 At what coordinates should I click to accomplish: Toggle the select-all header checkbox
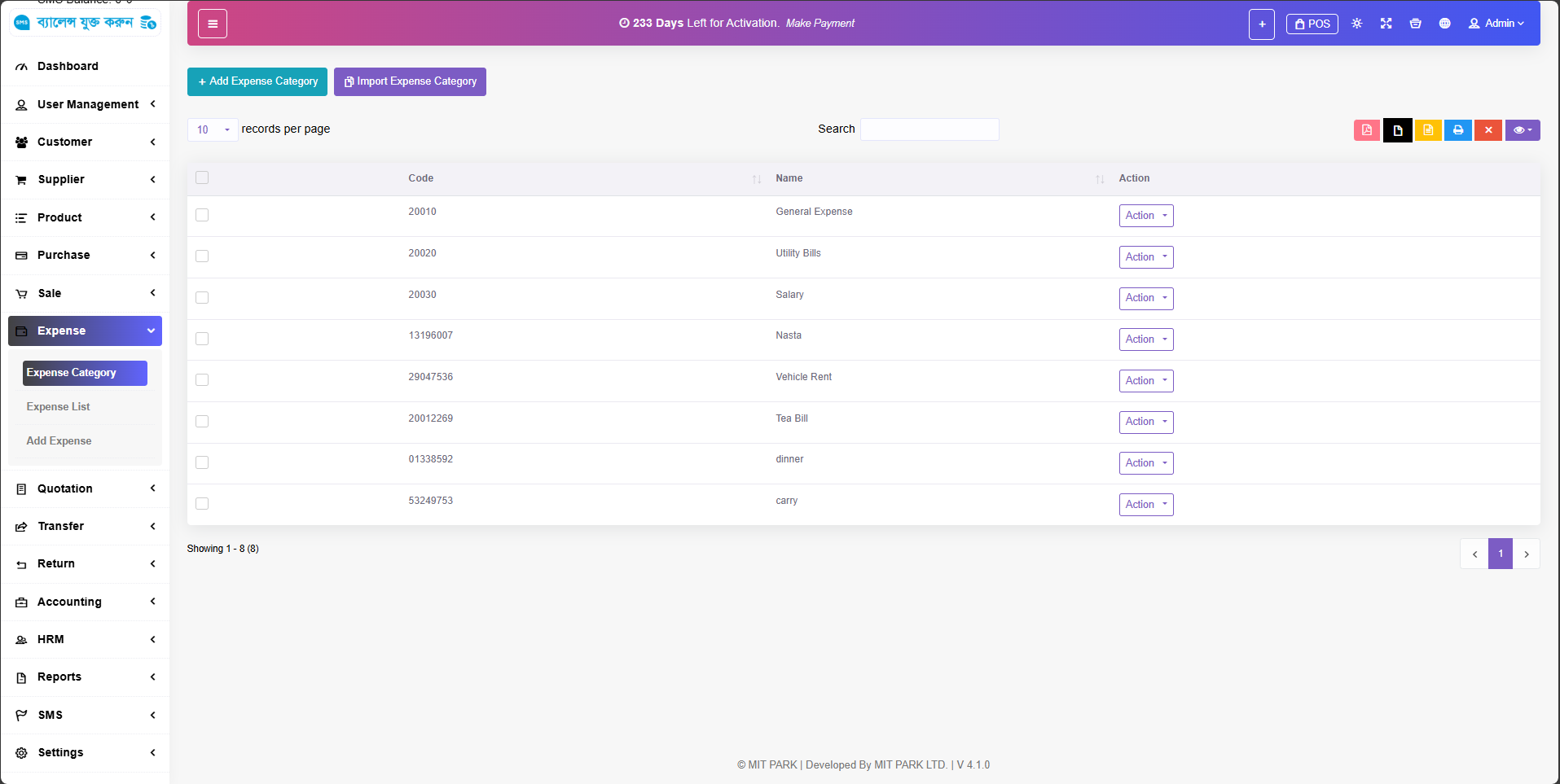coord(202,177)
